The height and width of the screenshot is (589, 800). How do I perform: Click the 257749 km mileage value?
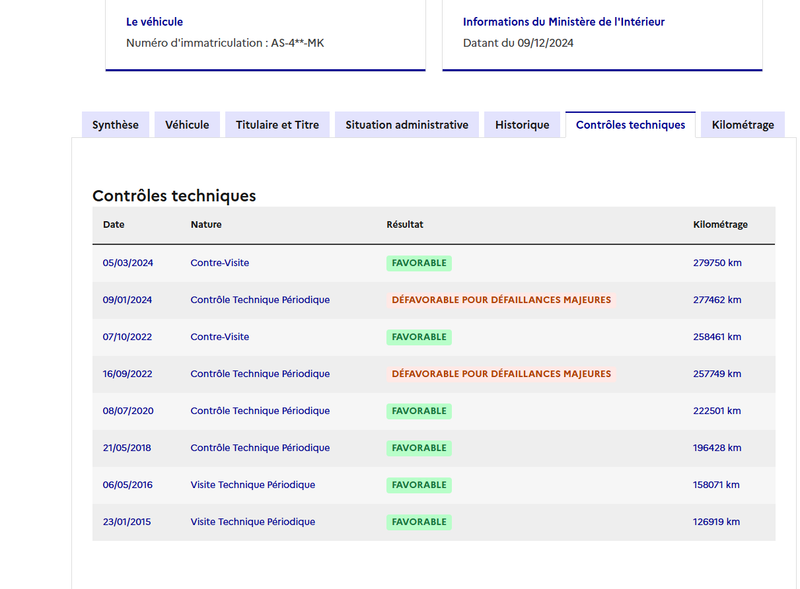pyautogui.click(x=717, y=374)
